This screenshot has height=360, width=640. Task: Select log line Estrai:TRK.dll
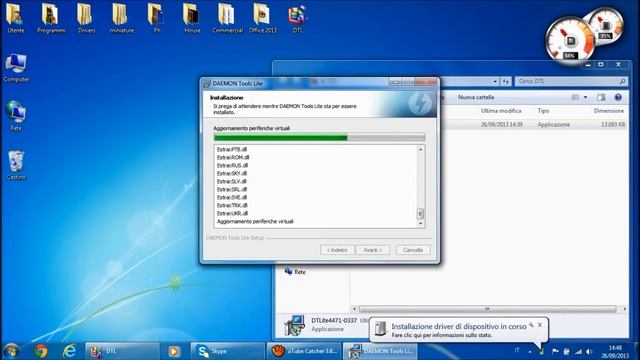(232, 205)
